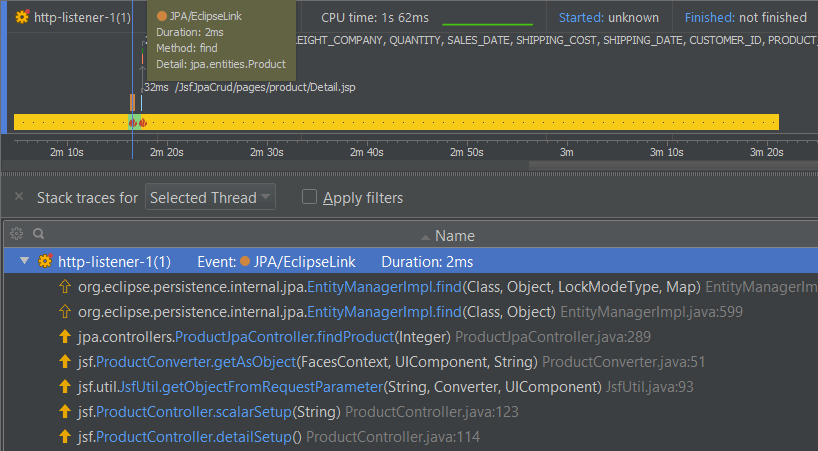
Task: Open the search magnifier in the stack trace table
Action: pos(39,234)
